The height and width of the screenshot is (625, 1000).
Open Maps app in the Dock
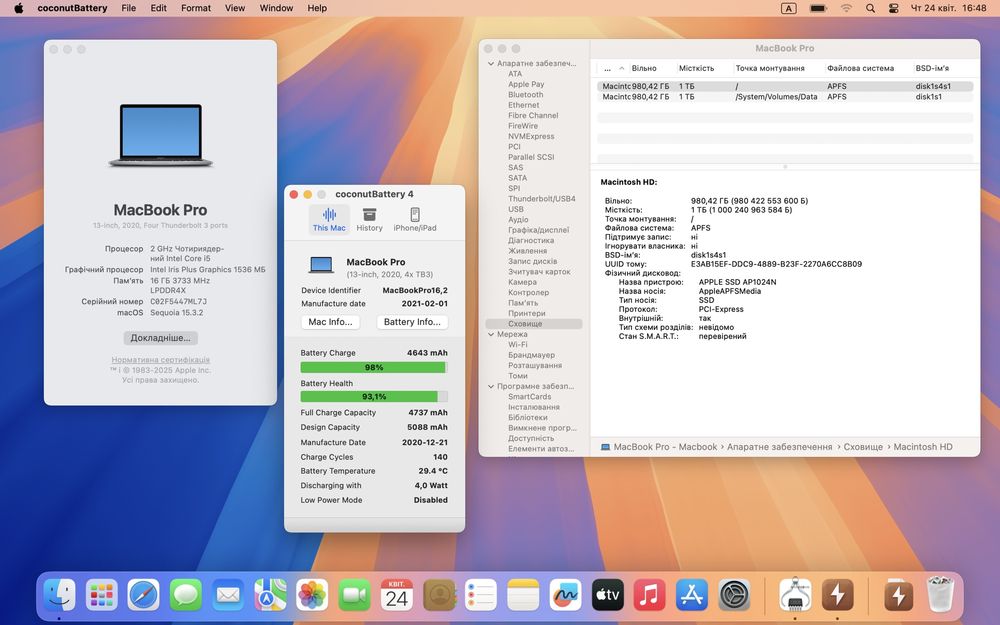[x=270, y=596]
